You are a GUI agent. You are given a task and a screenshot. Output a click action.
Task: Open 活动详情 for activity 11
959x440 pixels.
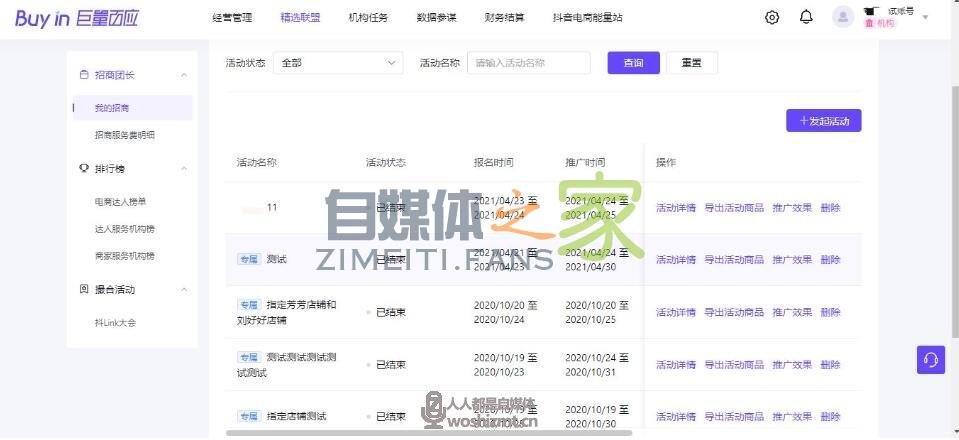tap(676, 207)
